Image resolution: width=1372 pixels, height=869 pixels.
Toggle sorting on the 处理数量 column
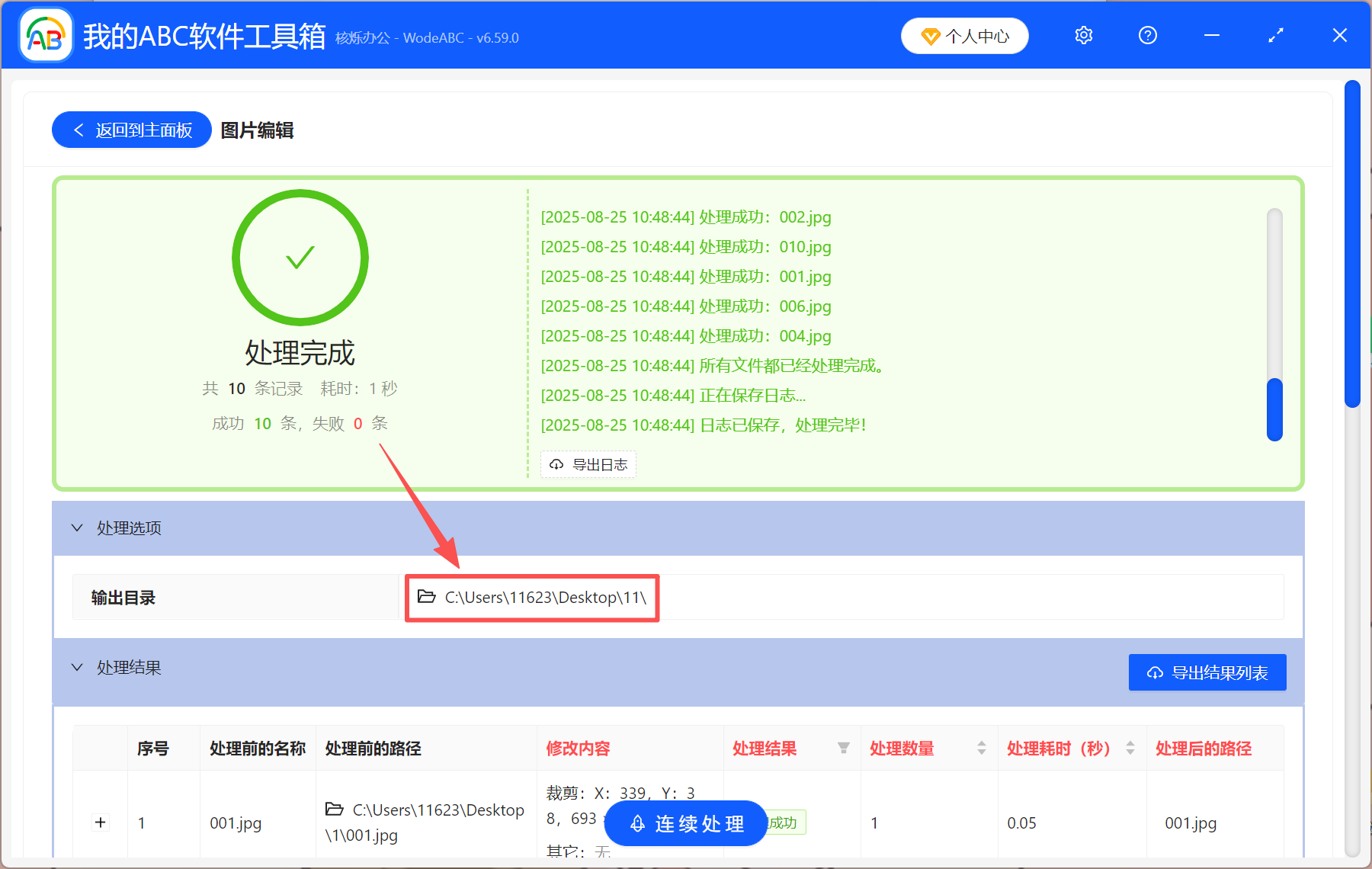[981, 748]
